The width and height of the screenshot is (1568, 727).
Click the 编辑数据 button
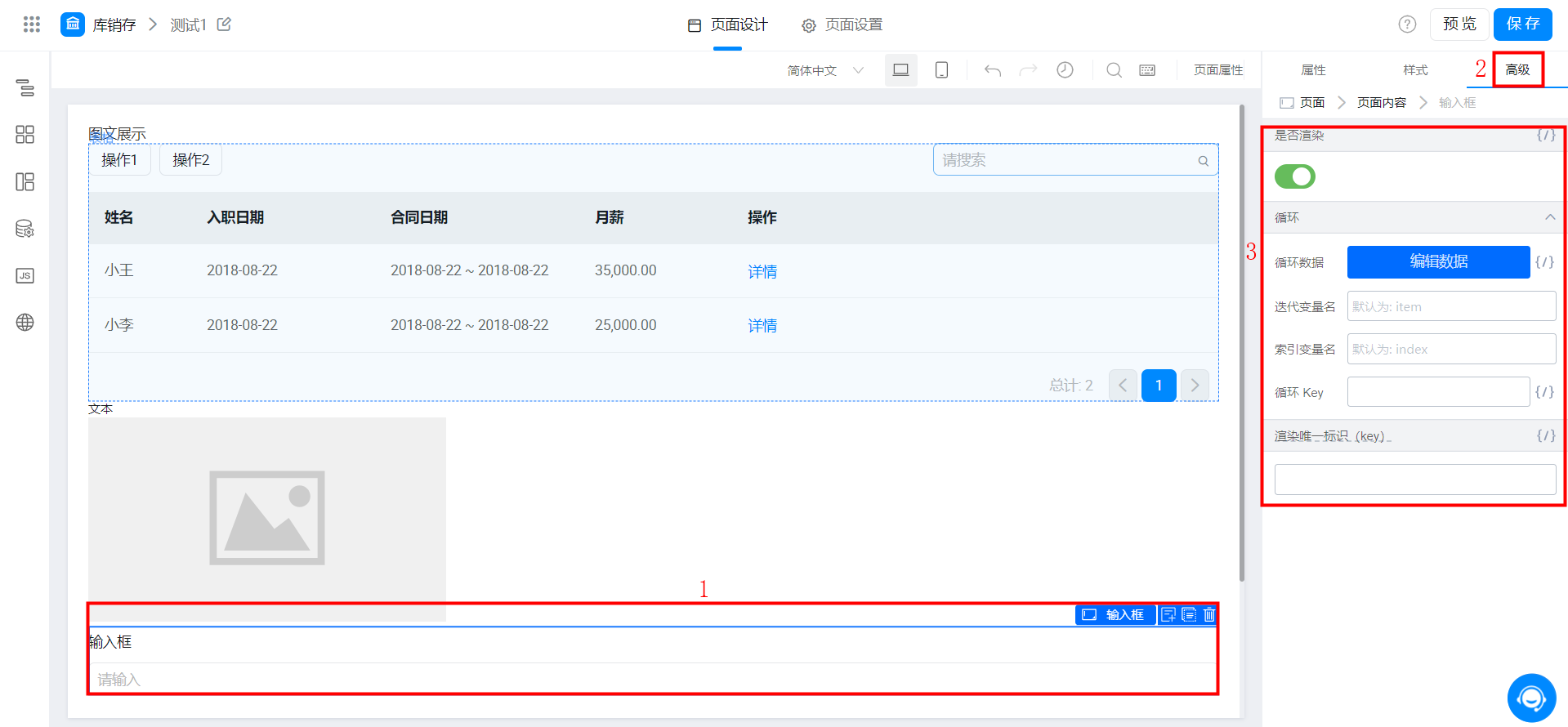(x=1438, y=262)
